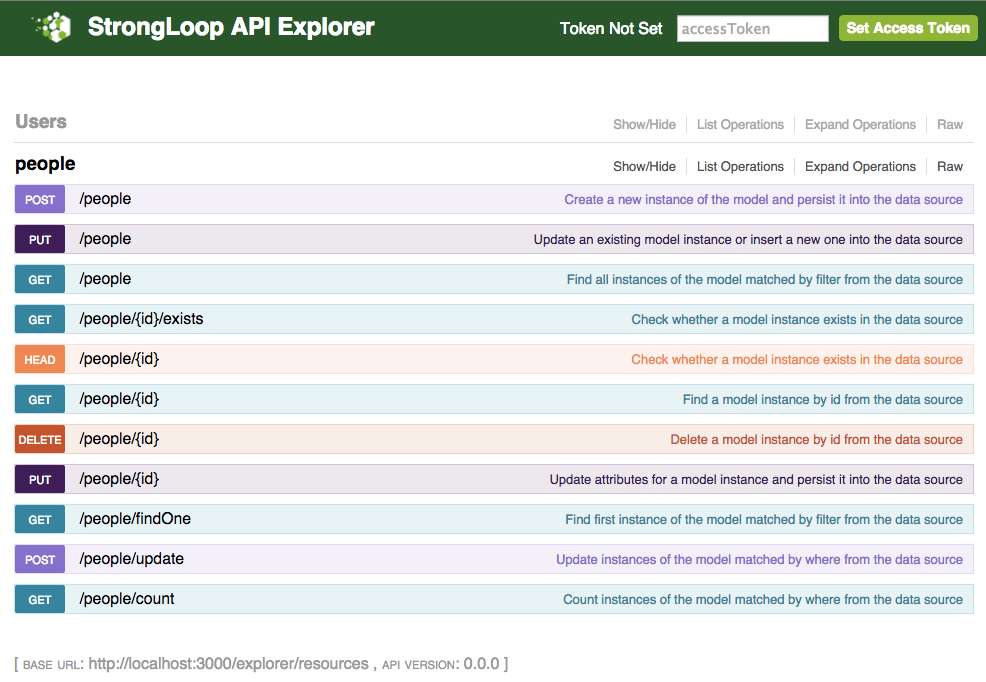Click the POST badge for /people
The width and height of the screenshot is (986, 682).
tap(39, 199)
